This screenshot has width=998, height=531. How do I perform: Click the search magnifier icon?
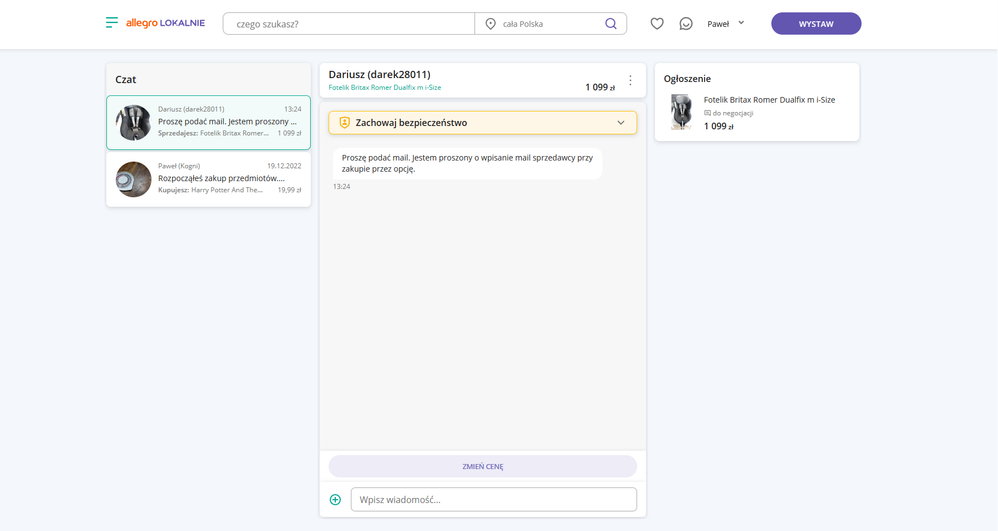pos(610,24)
